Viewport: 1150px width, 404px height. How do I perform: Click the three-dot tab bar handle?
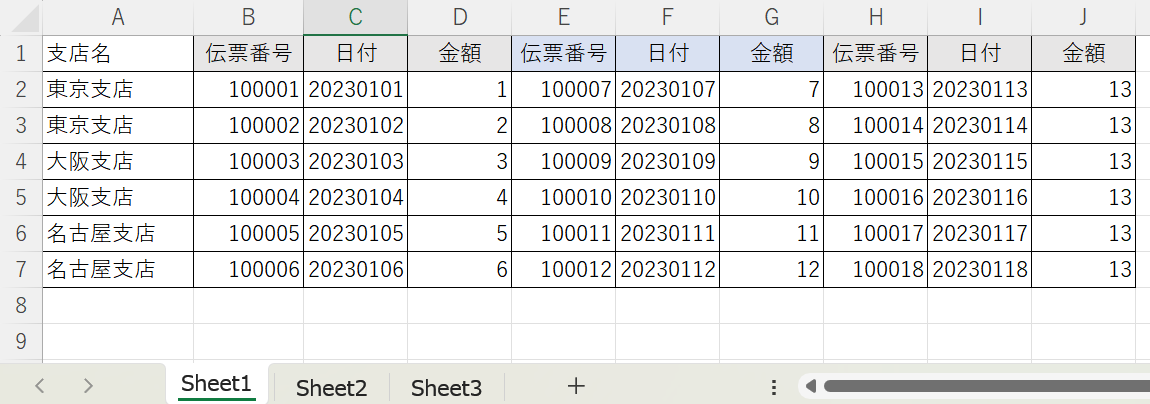pos(774,386)
